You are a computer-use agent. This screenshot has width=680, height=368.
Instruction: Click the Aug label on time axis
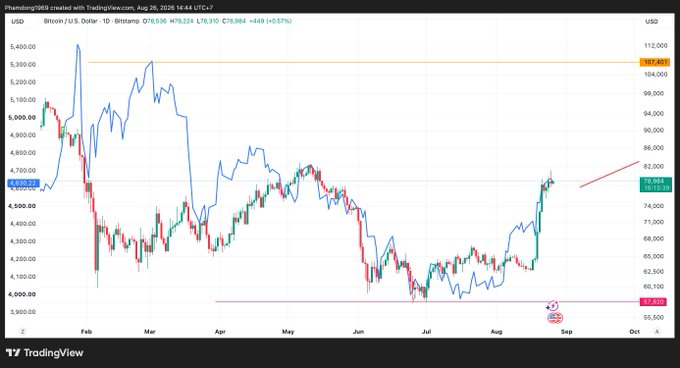pyautogui.click(x=496, y=332)
